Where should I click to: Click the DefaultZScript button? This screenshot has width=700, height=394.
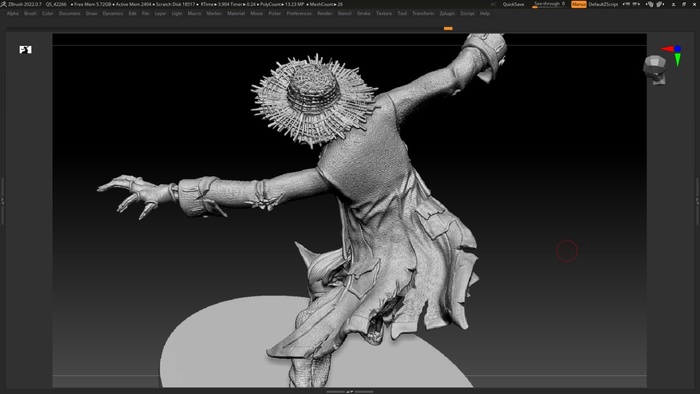(x=603, y=4)
